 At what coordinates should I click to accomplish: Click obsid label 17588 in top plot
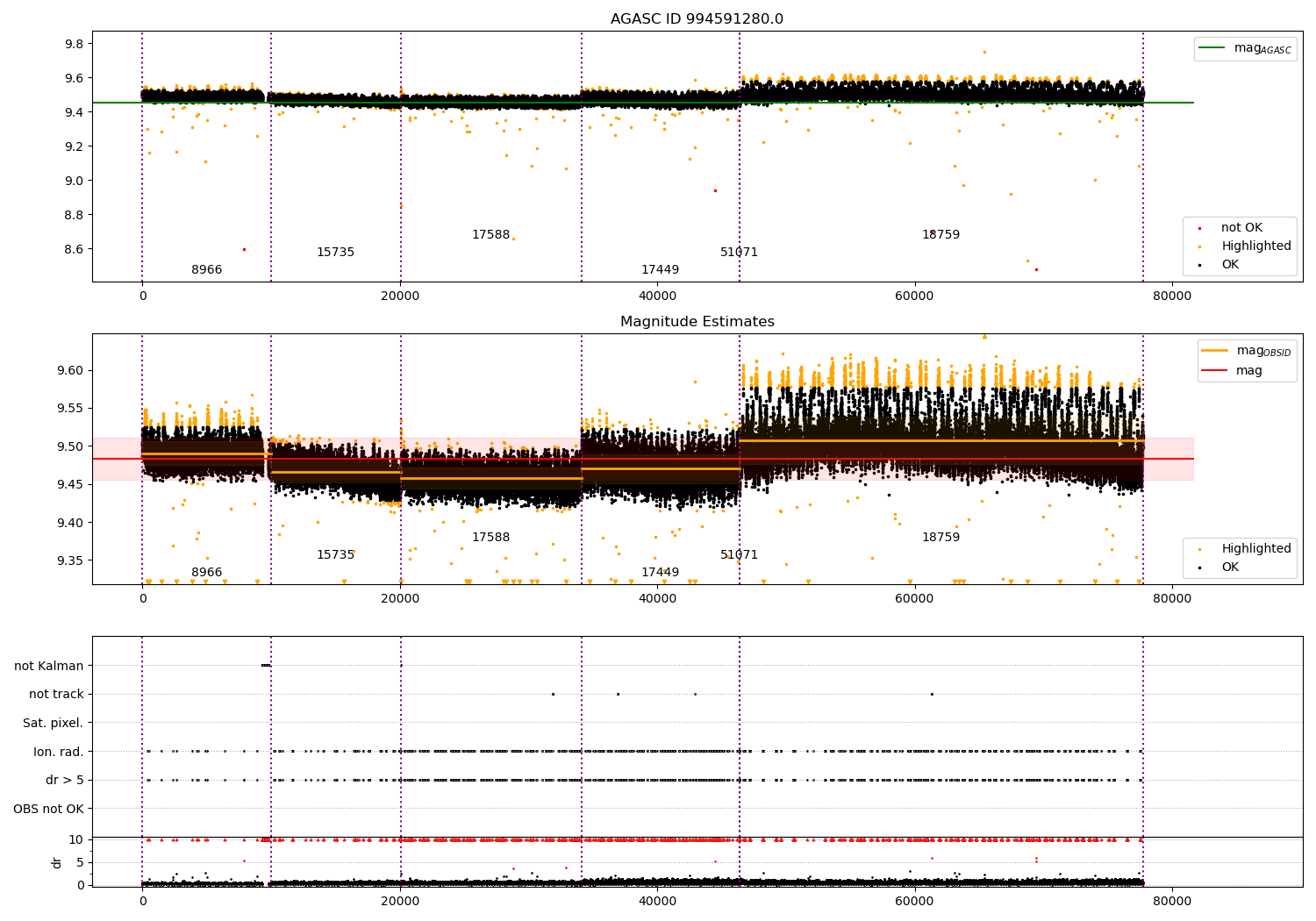(491, 235)
